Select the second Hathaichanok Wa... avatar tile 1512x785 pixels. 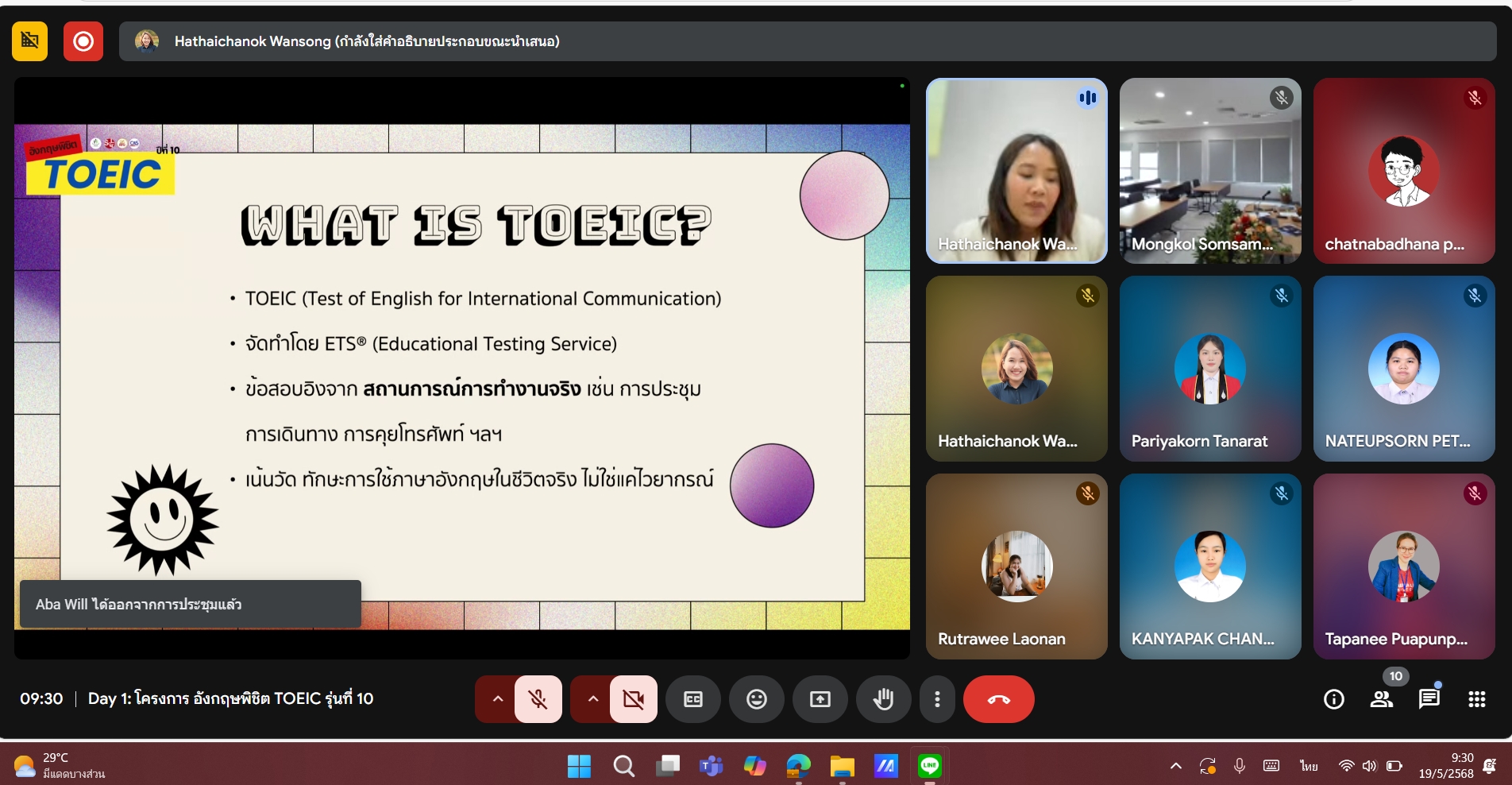[x=1016, y=369]
